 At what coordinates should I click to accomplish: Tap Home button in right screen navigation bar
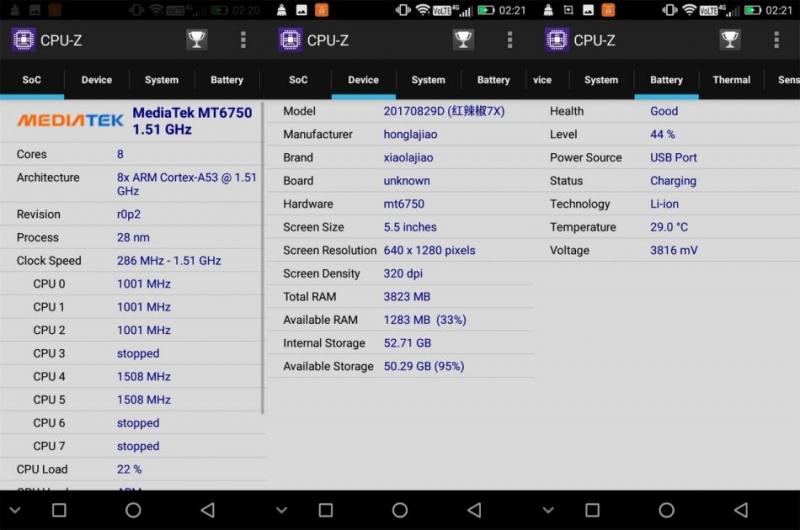666,510
